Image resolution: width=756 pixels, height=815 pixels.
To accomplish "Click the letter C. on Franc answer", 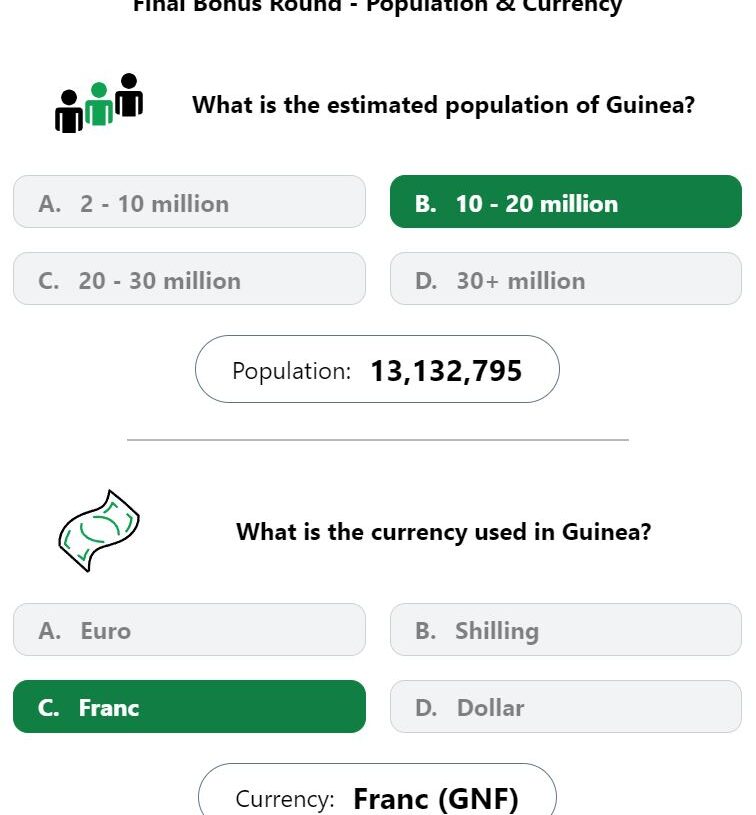I will click(48, 708).
